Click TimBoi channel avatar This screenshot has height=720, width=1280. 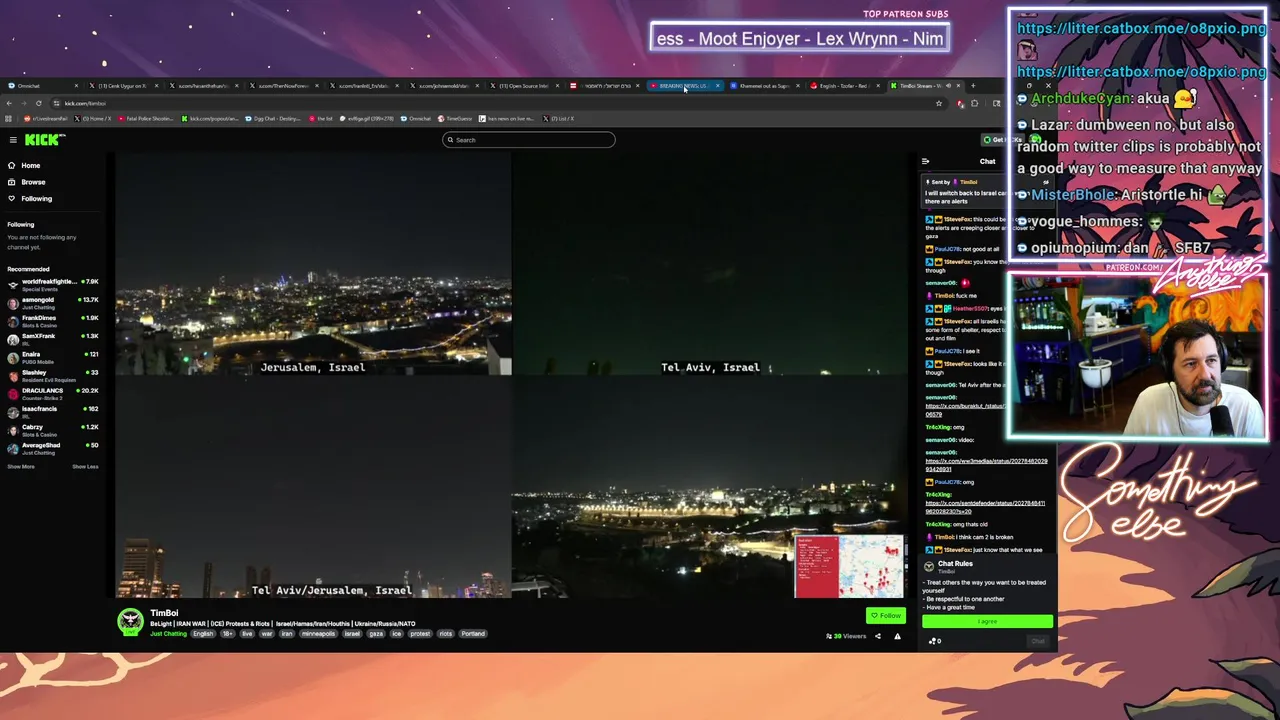click(x=130, y=622)
